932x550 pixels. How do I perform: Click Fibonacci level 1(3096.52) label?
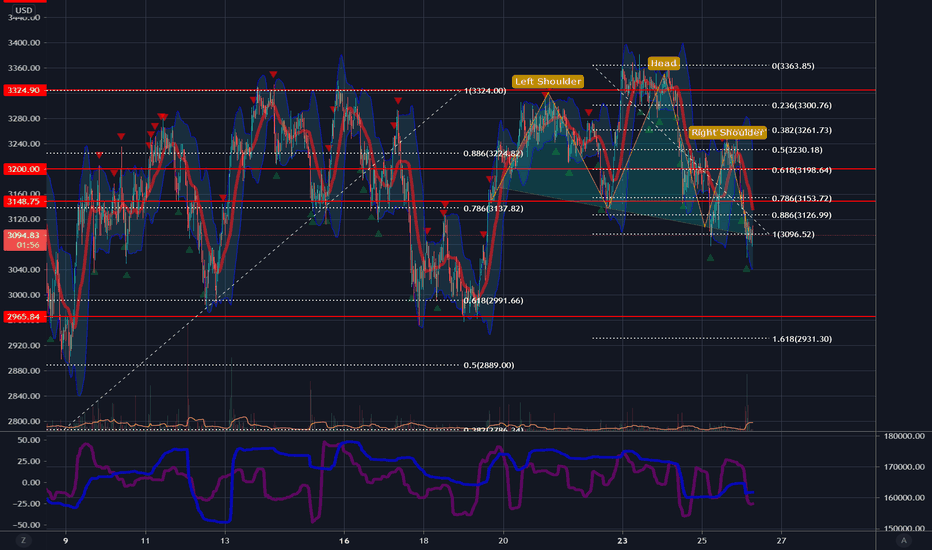pos(794,234)
